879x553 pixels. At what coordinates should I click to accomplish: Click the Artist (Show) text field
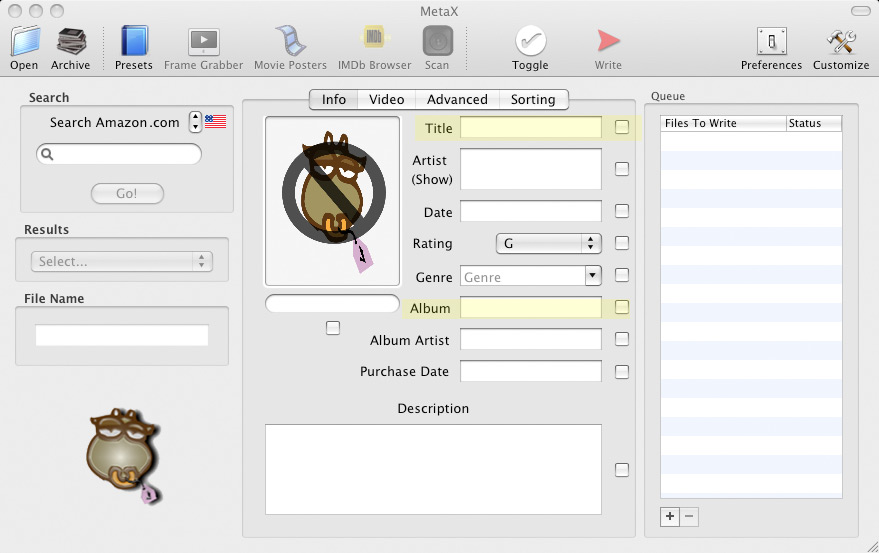click(531, 169)
